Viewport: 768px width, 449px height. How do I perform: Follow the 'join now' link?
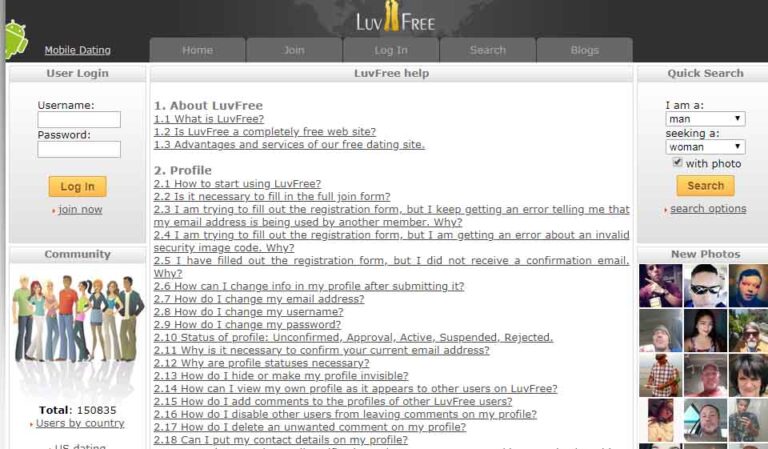(80, 210)
